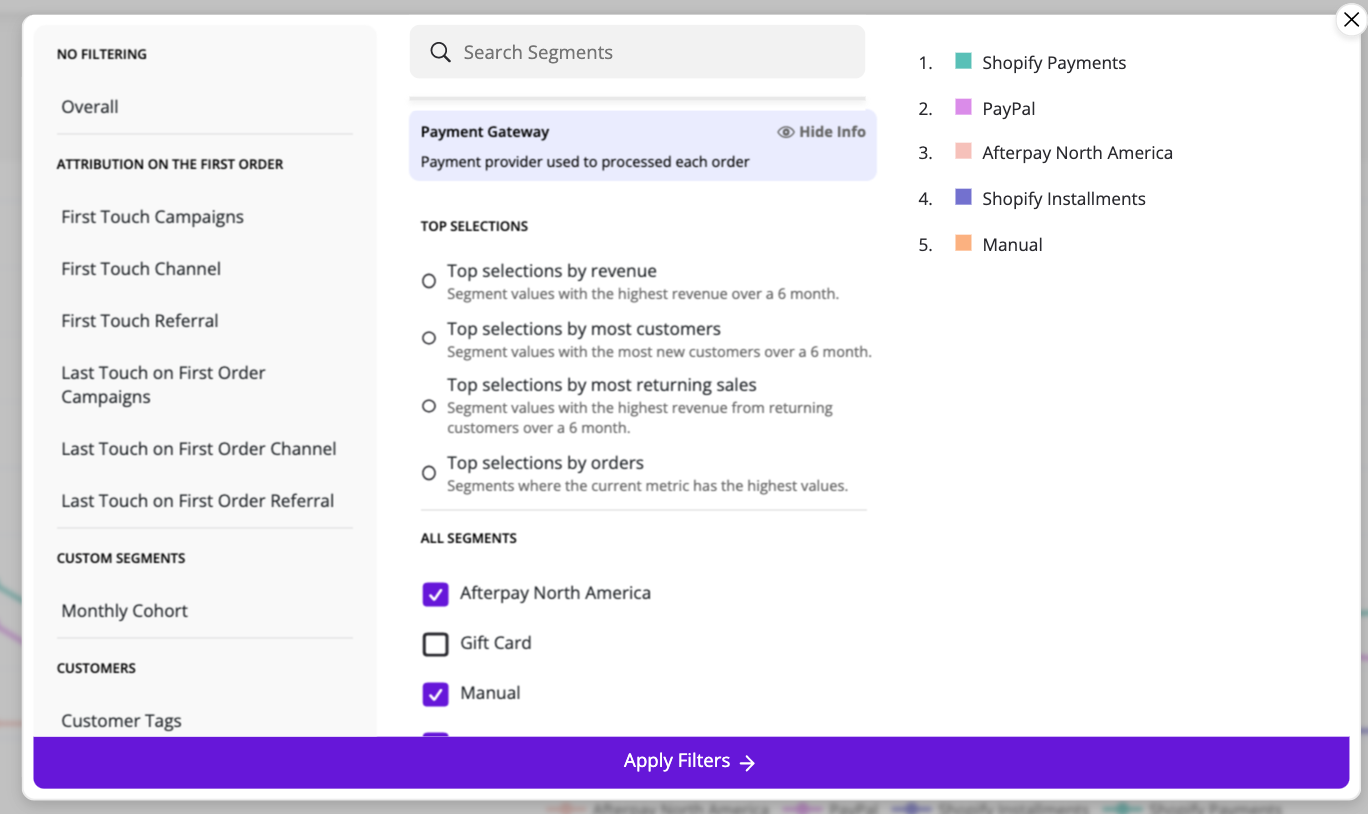This screenshot has width=1368, height=814.
Task: Focus the Search Segments field
Action: coord(637,52)
